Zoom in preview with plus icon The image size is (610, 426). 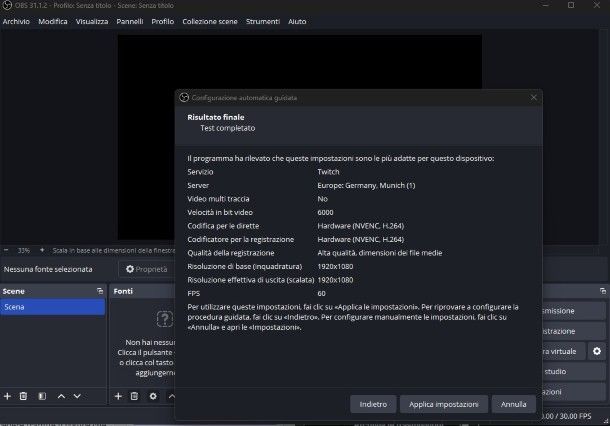[42, 250]
